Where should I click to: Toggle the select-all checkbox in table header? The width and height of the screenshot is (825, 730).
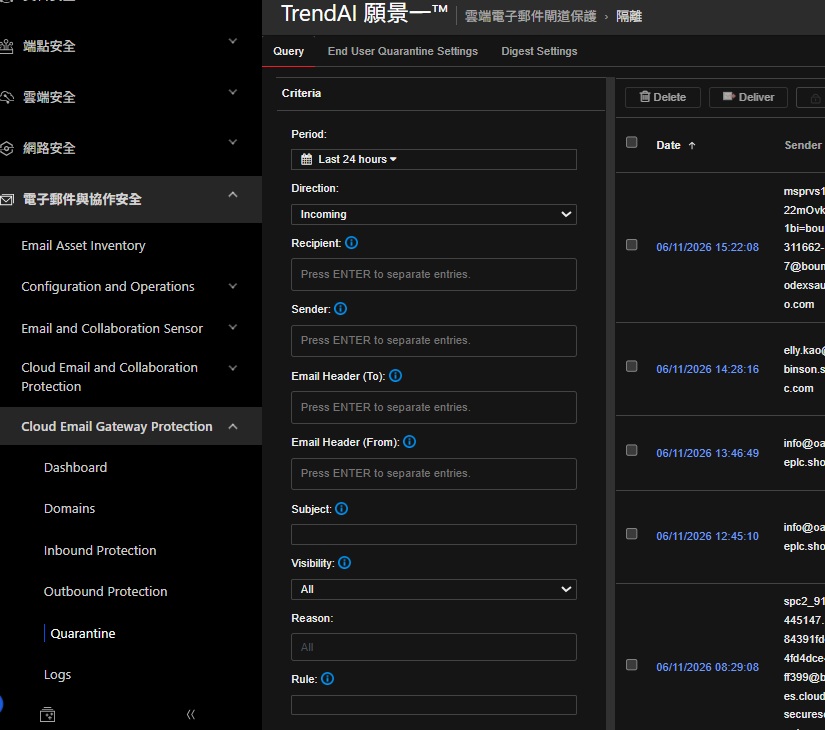point(632,143)
